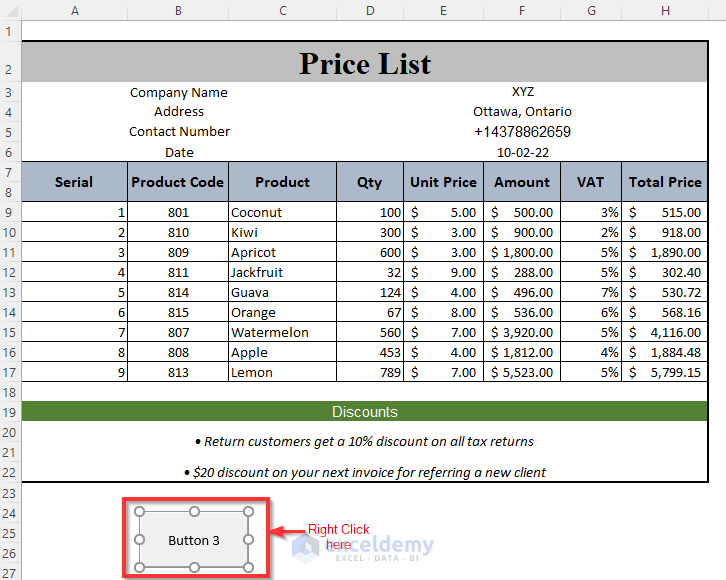Click the Date label cell
The width and height of the screenshot is (726, 580).
(x=179, y=152)
